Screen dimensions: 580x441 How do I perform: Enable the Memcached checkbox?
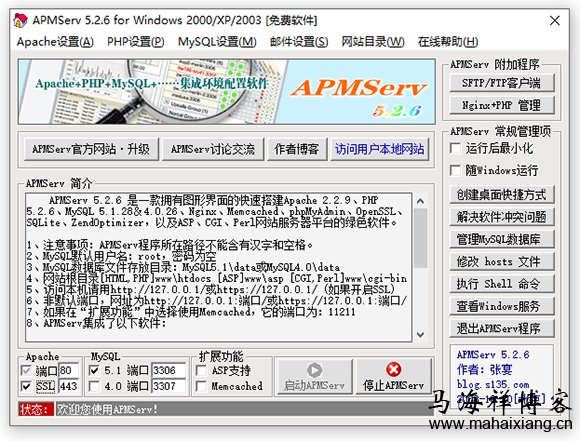201,387
